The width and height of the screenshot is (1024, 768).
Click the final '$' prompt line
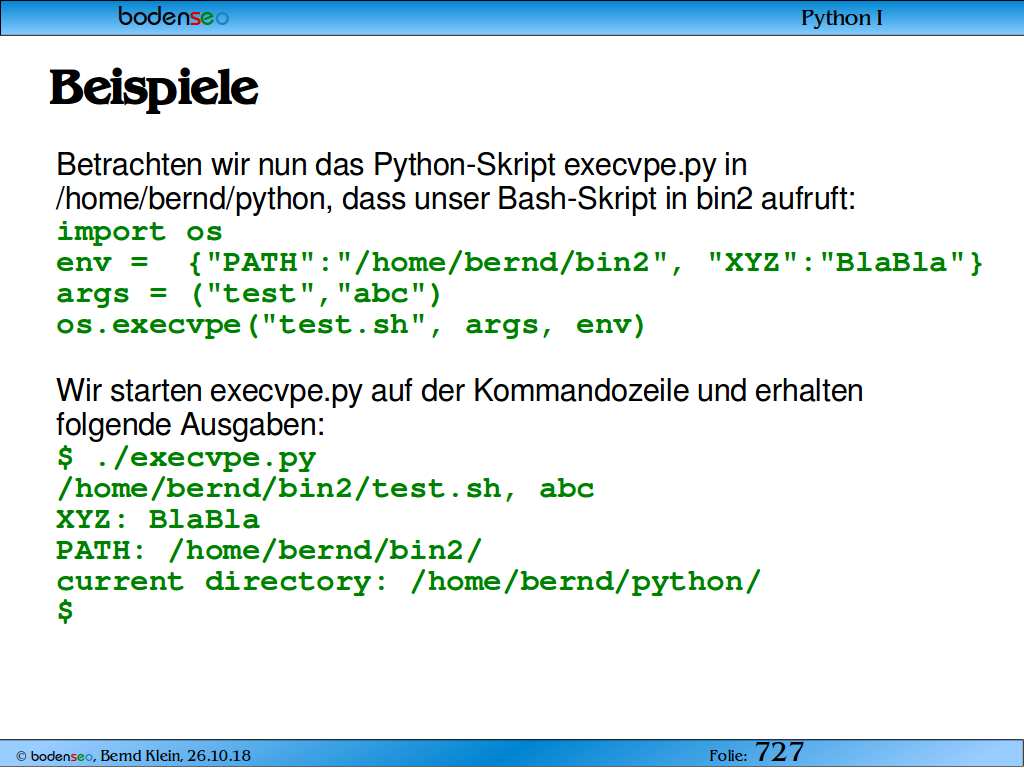tap(65, 612)
